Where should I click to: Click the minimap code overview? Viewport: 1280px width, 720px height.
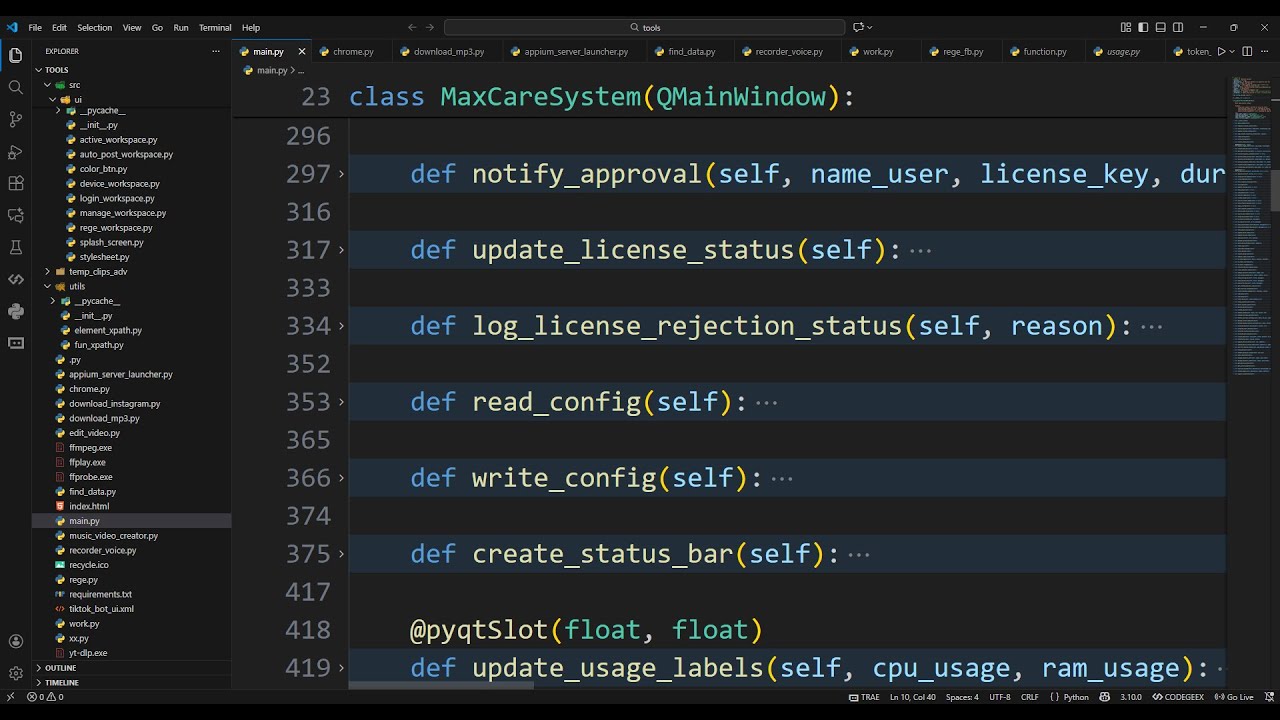coord(1251,225)
